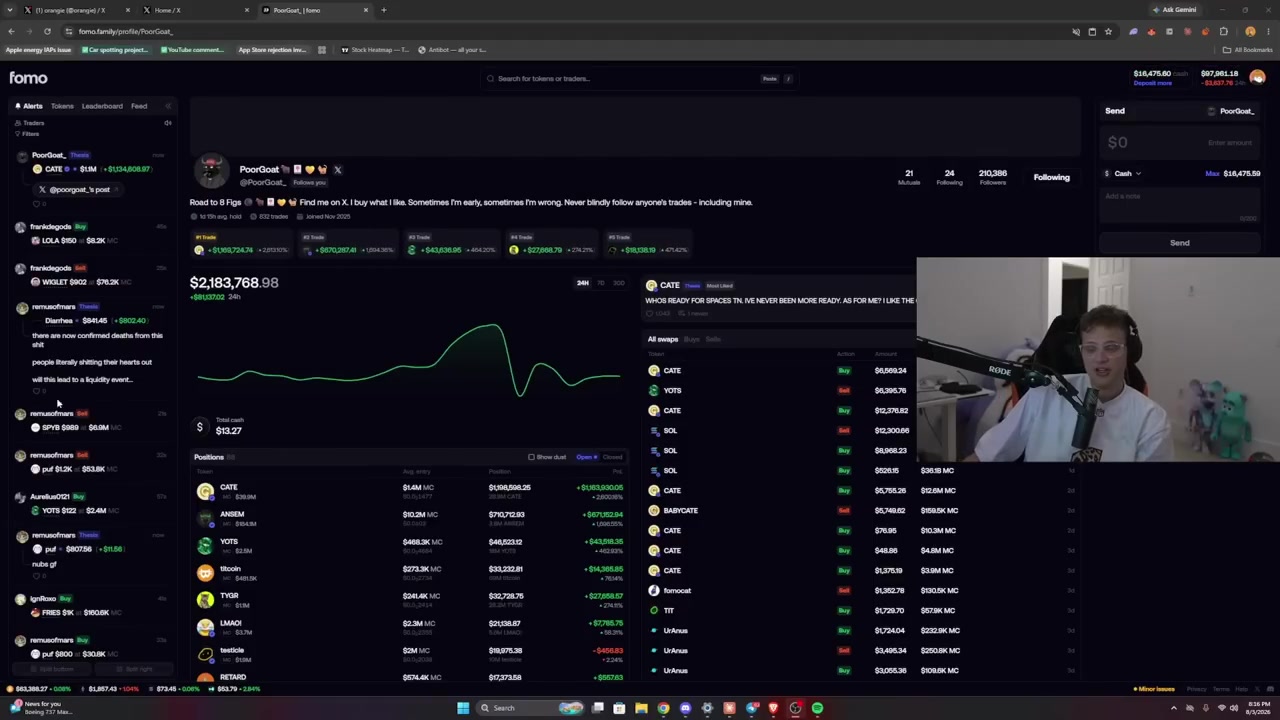Toggle the Open positions filter
The image size is (1280, 720).
[586, 457]
